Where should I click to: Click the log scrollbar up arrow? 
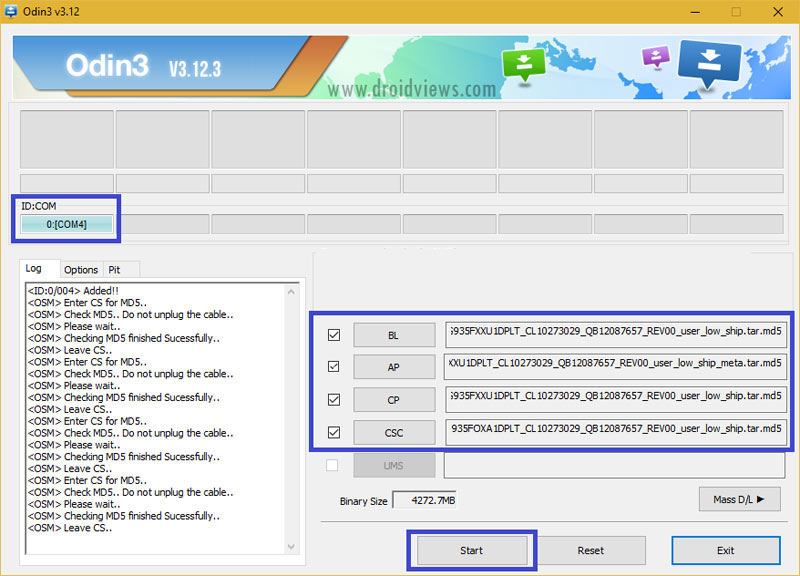tap(291, 292)
